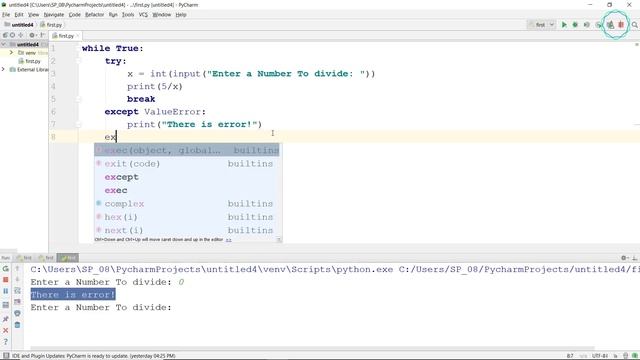Select plain 'exec' keyword completion
This screenshot has width=640, height=360.
point(187,190)
